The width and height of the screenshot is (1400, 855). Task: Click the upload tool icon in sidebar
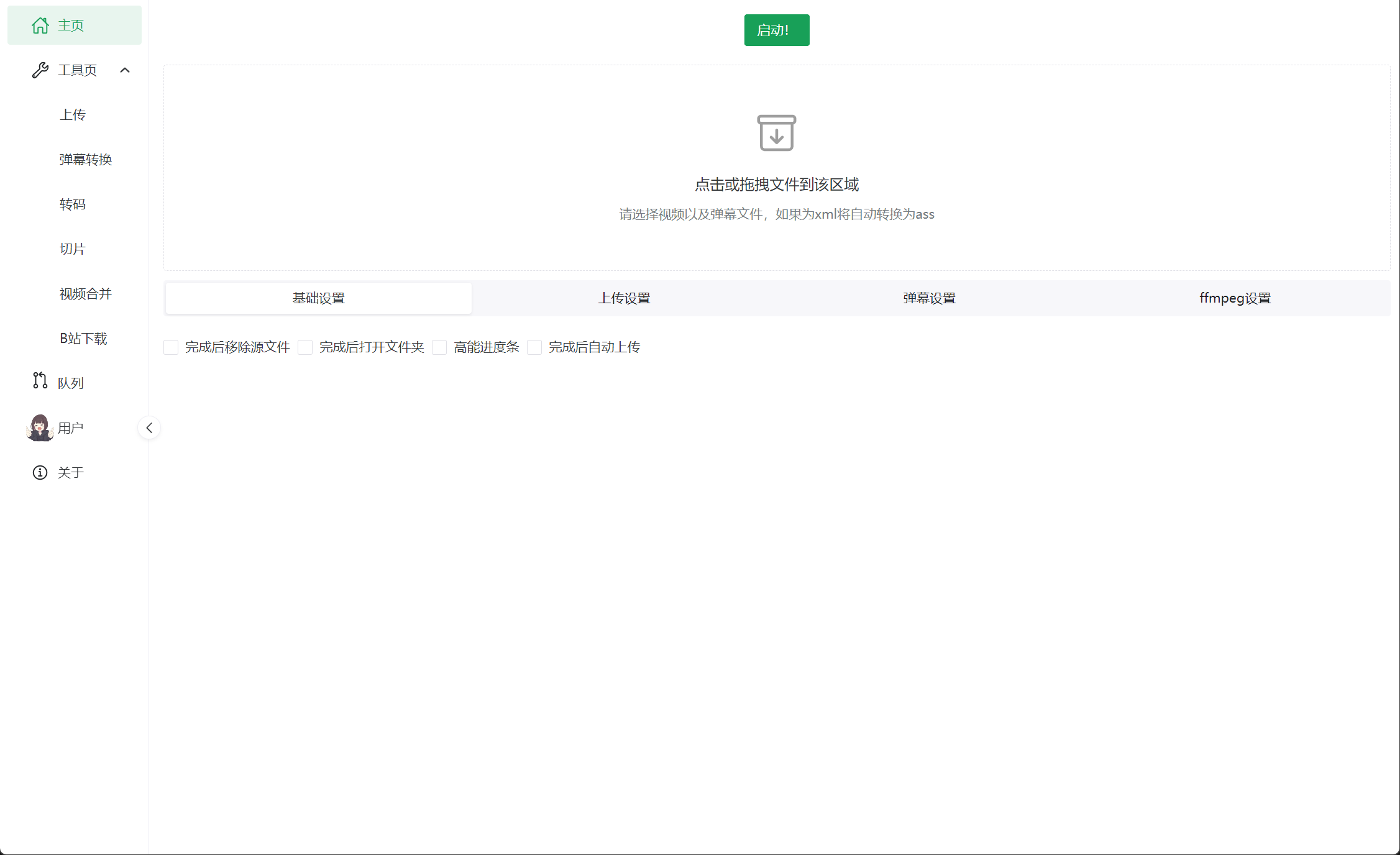pyautogui.click(x=71, y=114)
